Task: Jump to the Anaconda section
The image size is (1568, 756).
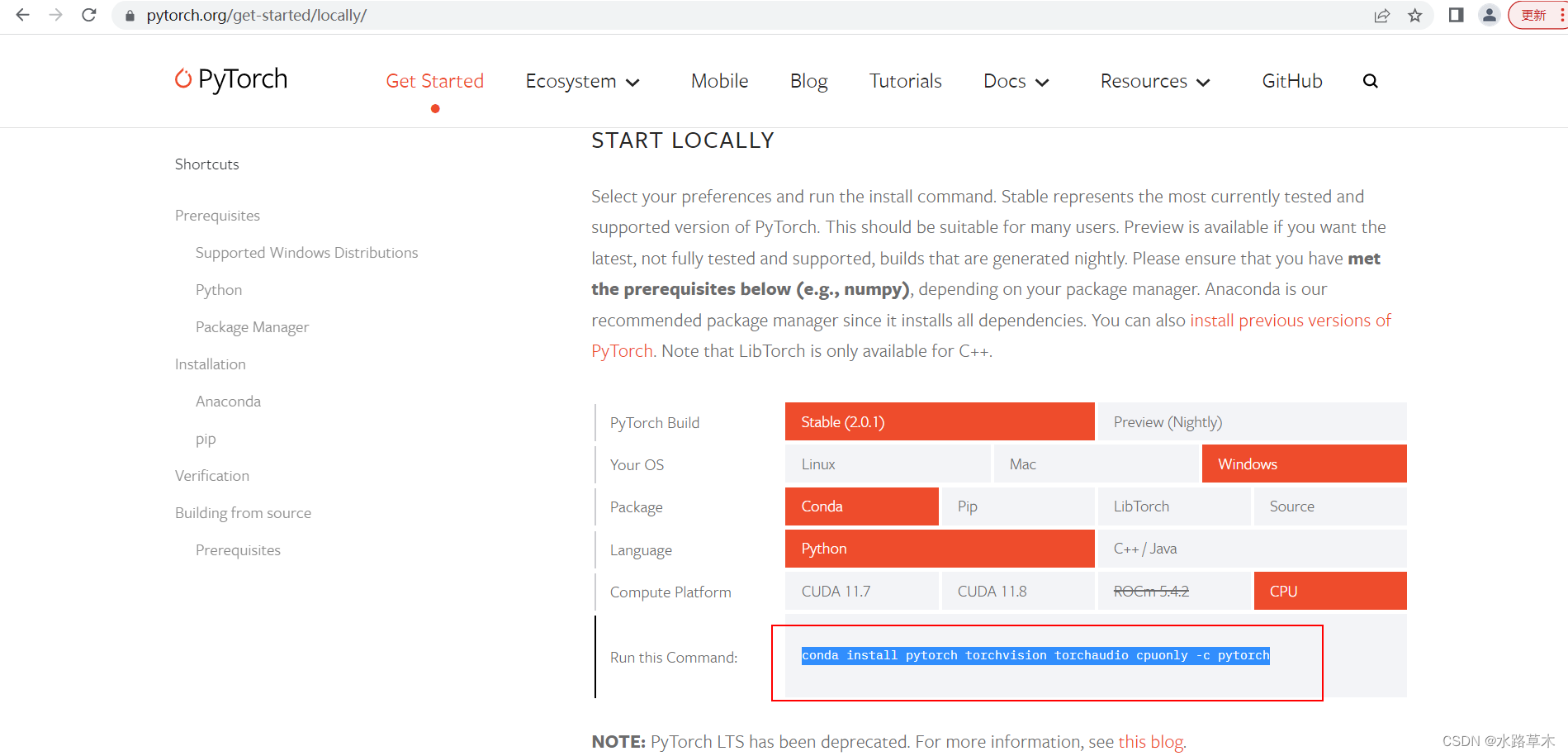Action: (x=228, y=402)
